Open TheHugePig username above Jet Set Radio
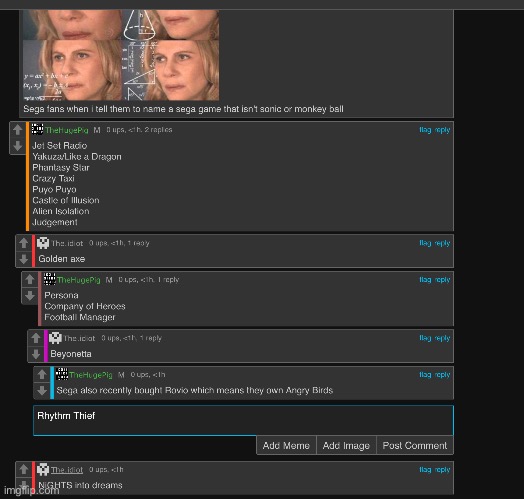524x499 pixels. click(67, 130)
